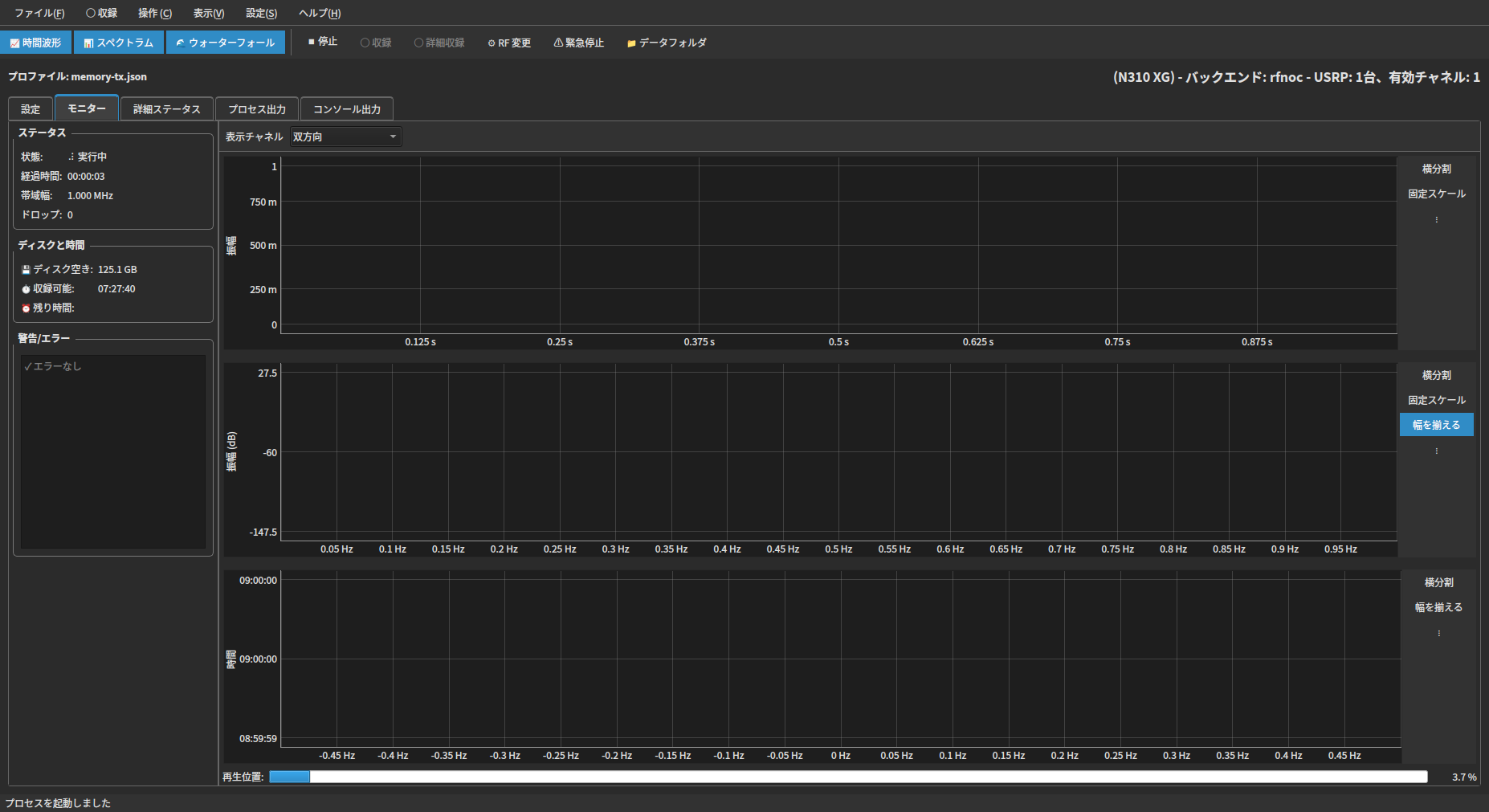Image resolution: width=1489 pixels, height=812 pixels.
Task: Toggle the 時間波形 time waveform view button
Action: click(x=36, y=43)
